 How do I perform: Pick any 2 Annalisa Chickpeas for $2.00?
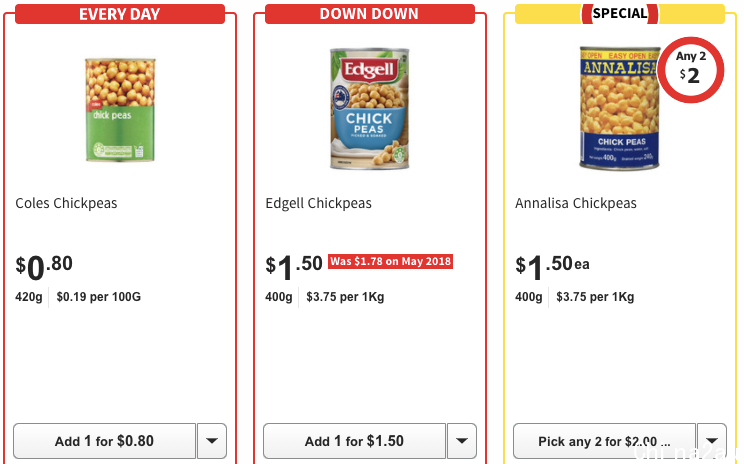(x=604, y=441)
